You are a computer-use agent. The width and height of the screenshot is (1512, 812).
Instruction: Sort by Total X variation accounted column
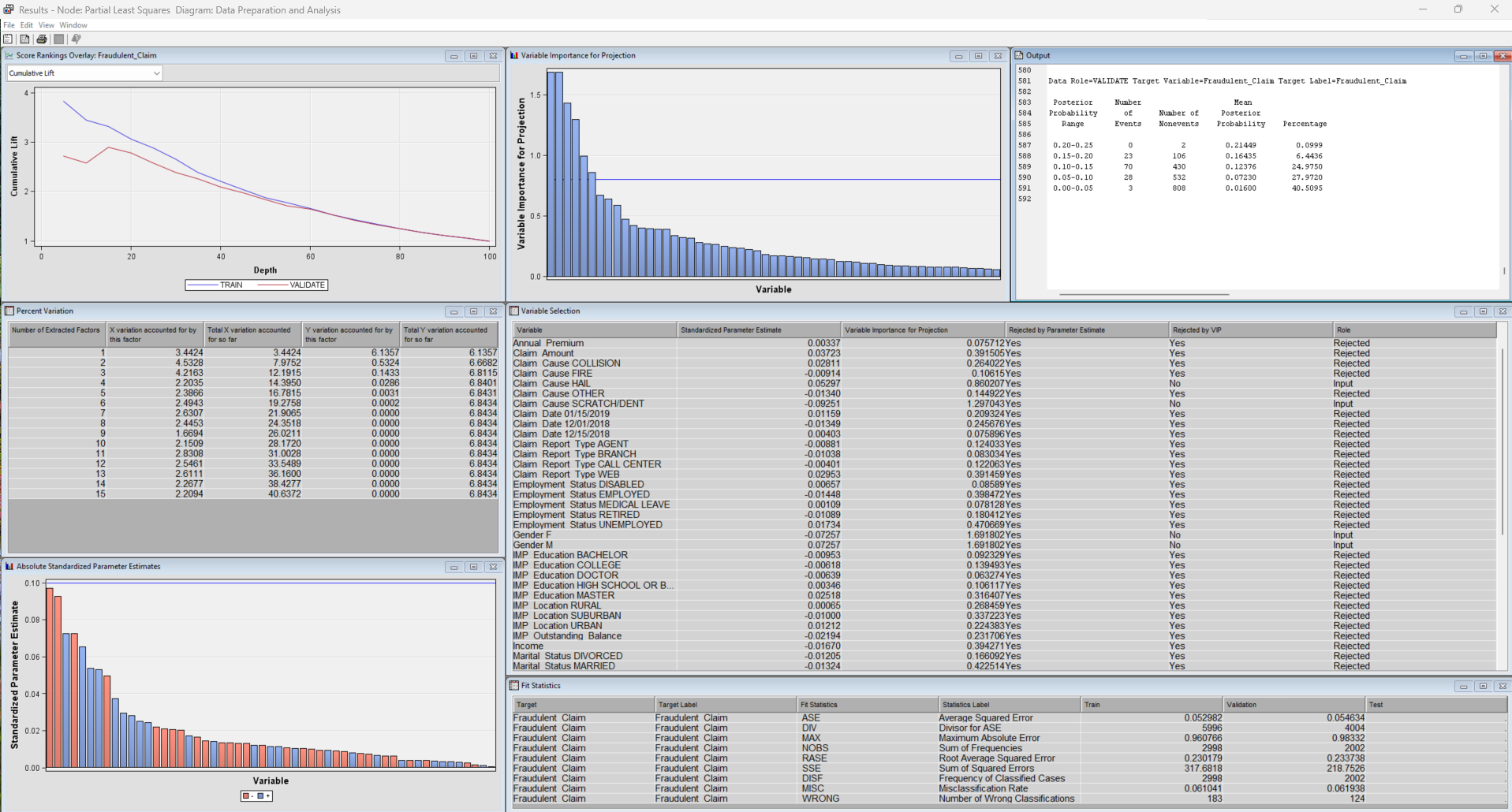click(x=252, y=334)
